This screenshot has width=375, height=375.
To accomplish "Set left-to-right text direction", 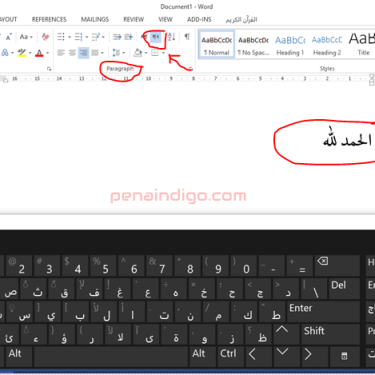I will pyautogui.click(x=144, y=37).
